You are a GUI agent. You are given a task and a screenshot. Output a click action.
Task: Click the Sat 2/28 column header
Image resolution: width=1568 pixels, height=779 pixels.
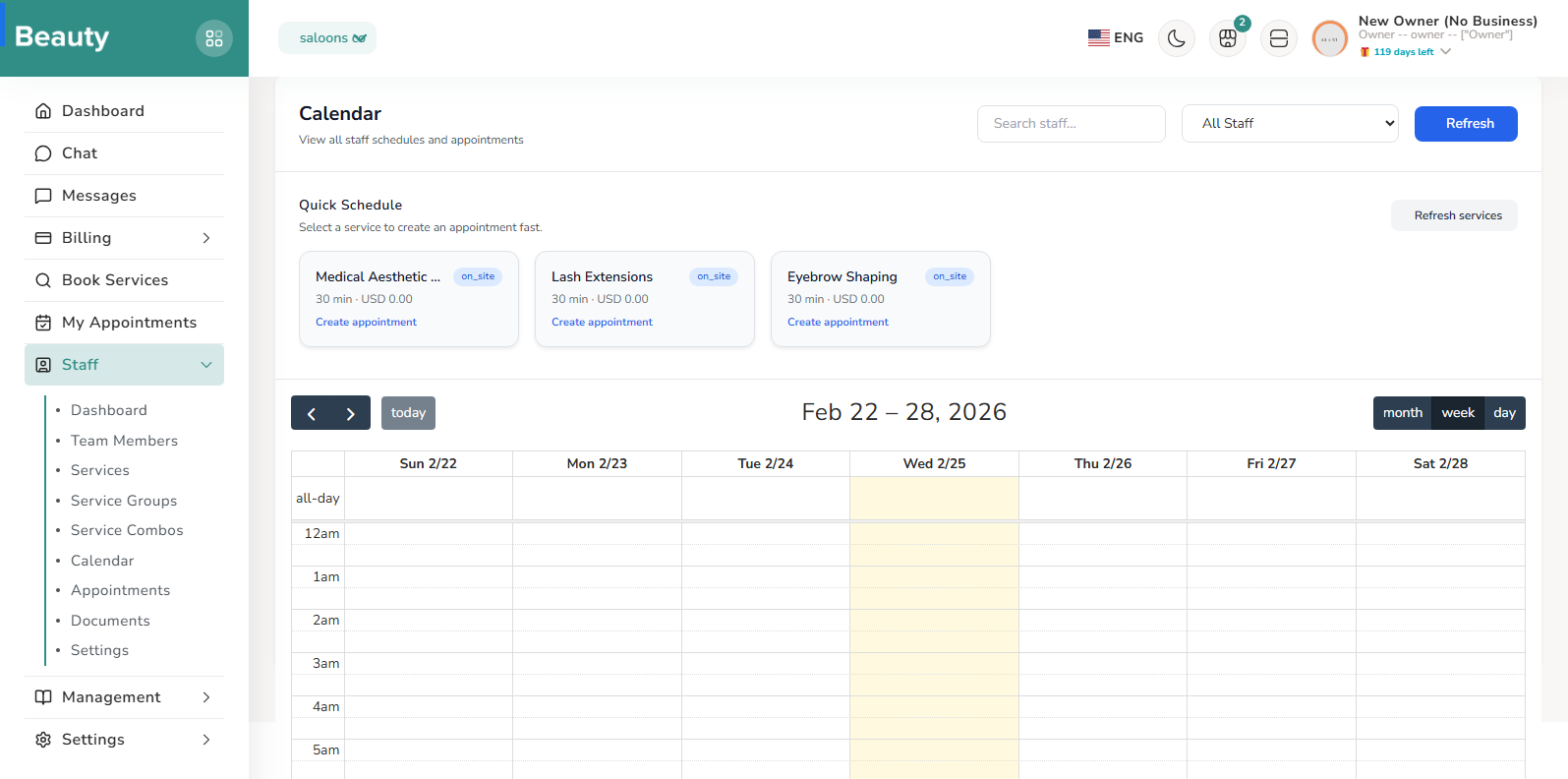(x=1440, y=463)
